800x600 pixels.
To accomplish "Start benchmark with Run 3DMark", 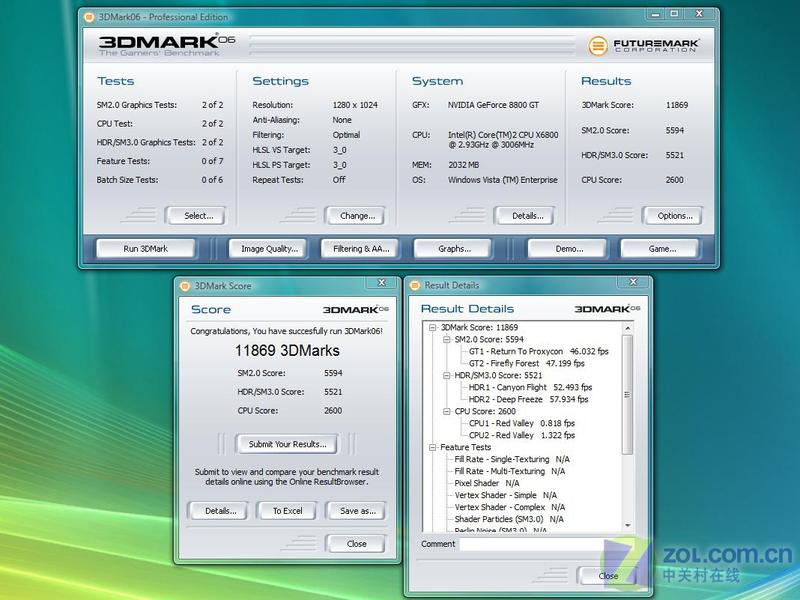I will coord(146,249).
